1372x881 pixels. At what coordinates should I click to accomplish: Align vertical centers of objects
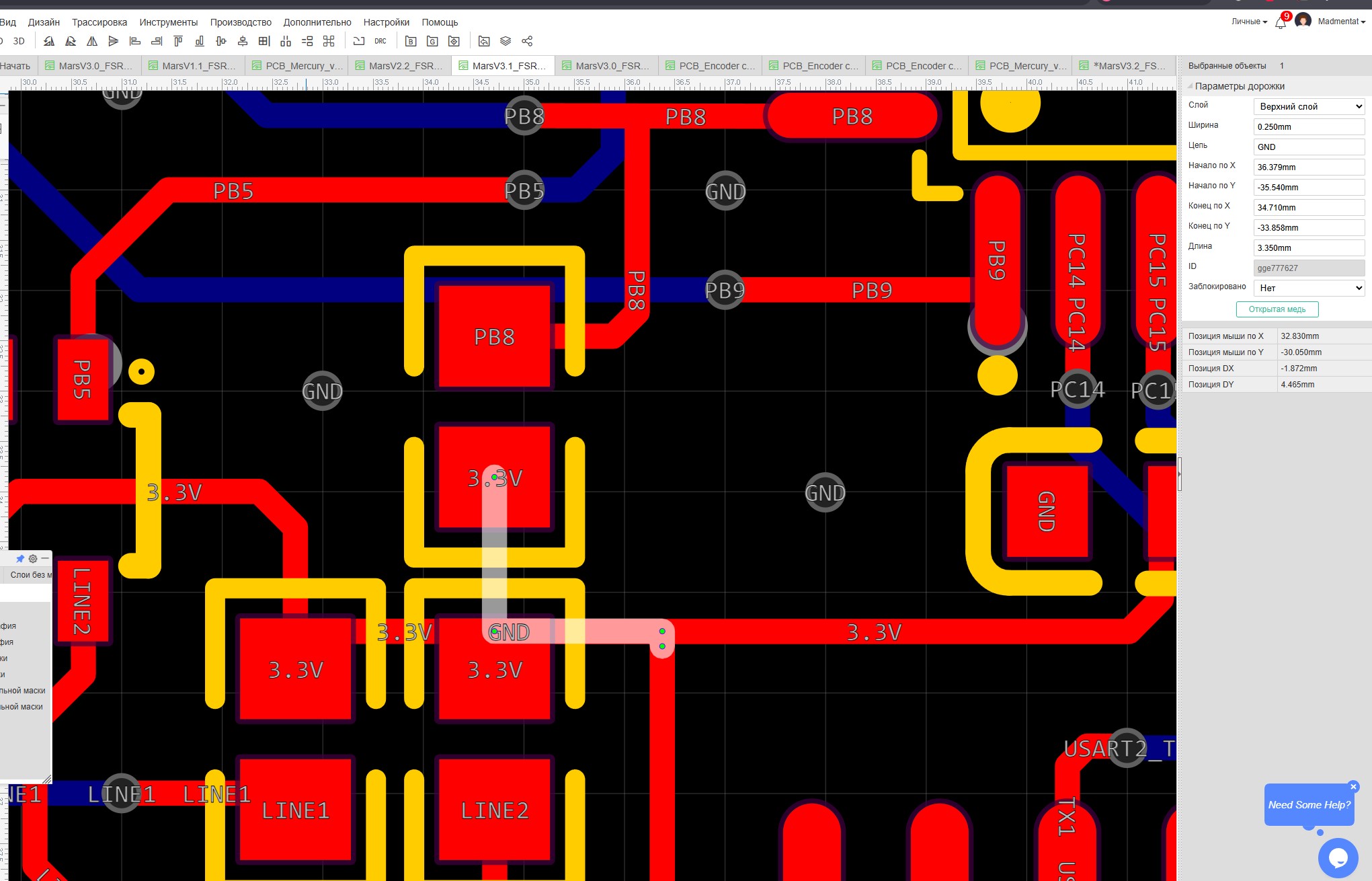tap(243, 41)
